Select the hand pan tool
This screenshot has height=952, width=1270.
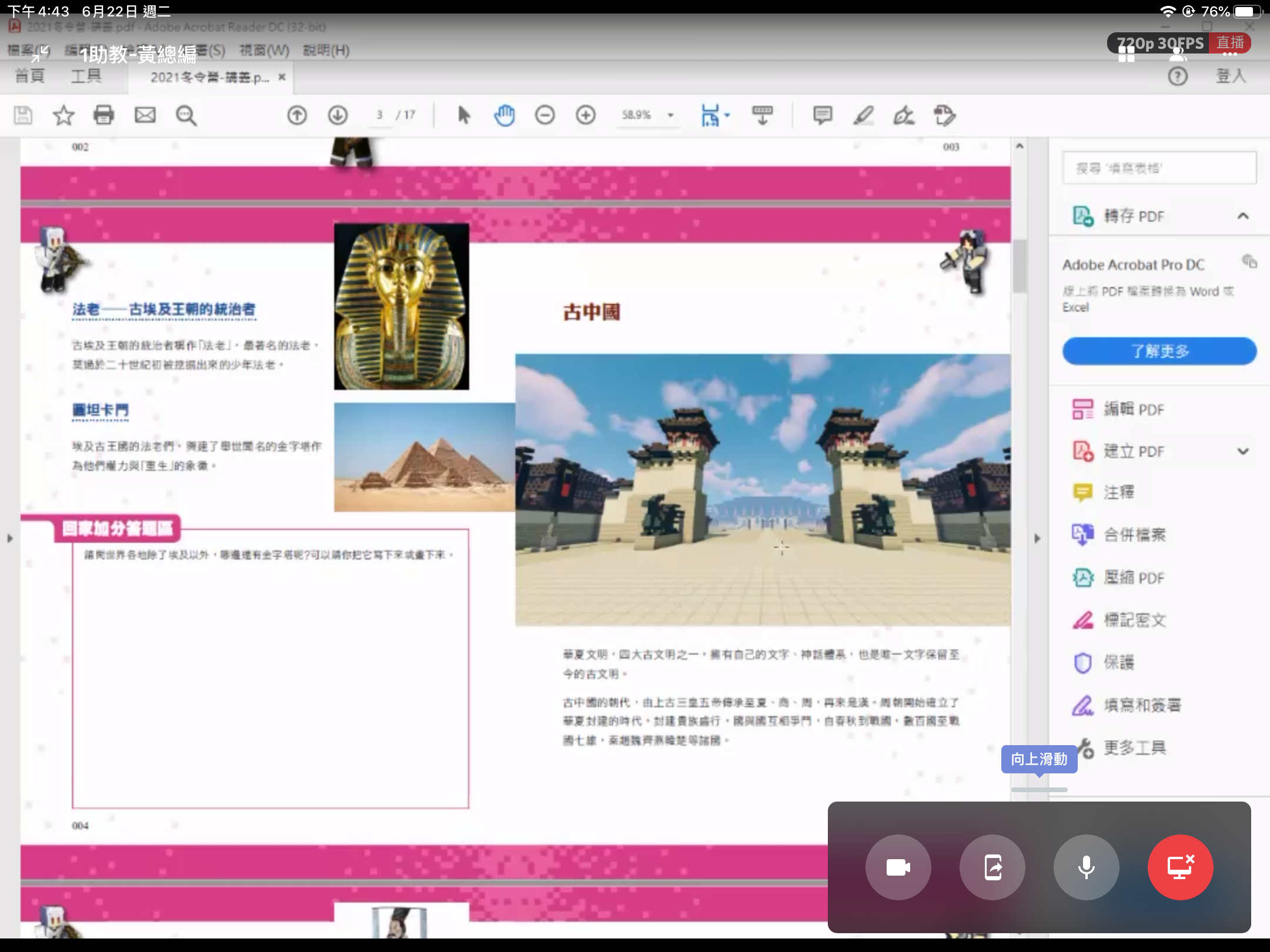504,115
